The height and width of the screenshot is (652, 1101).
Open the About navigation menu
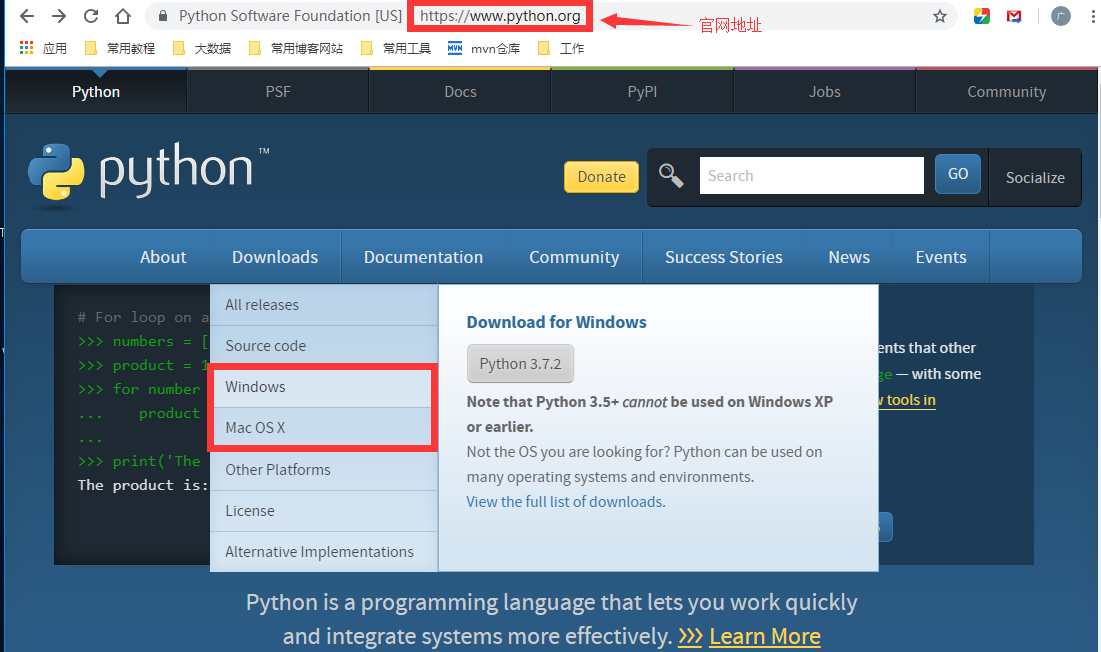pos(163,257)
